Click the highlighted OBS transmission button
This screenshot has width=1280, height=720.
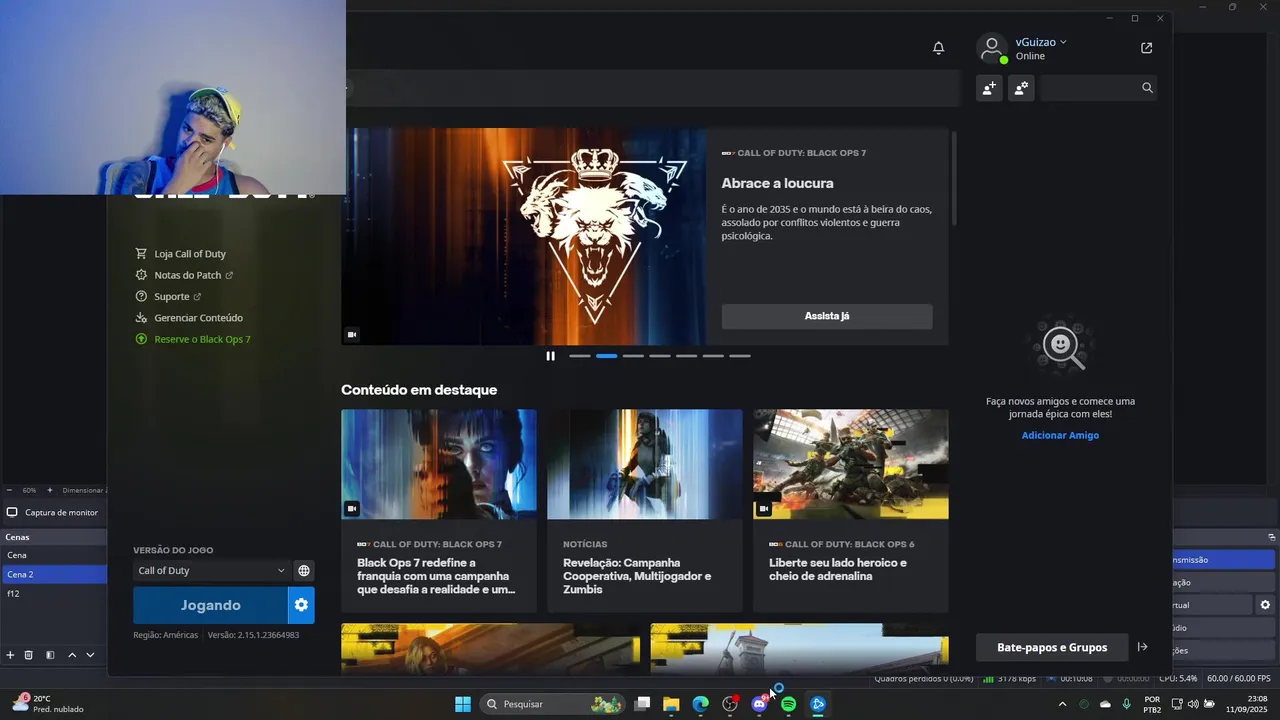pos(1224,560)
